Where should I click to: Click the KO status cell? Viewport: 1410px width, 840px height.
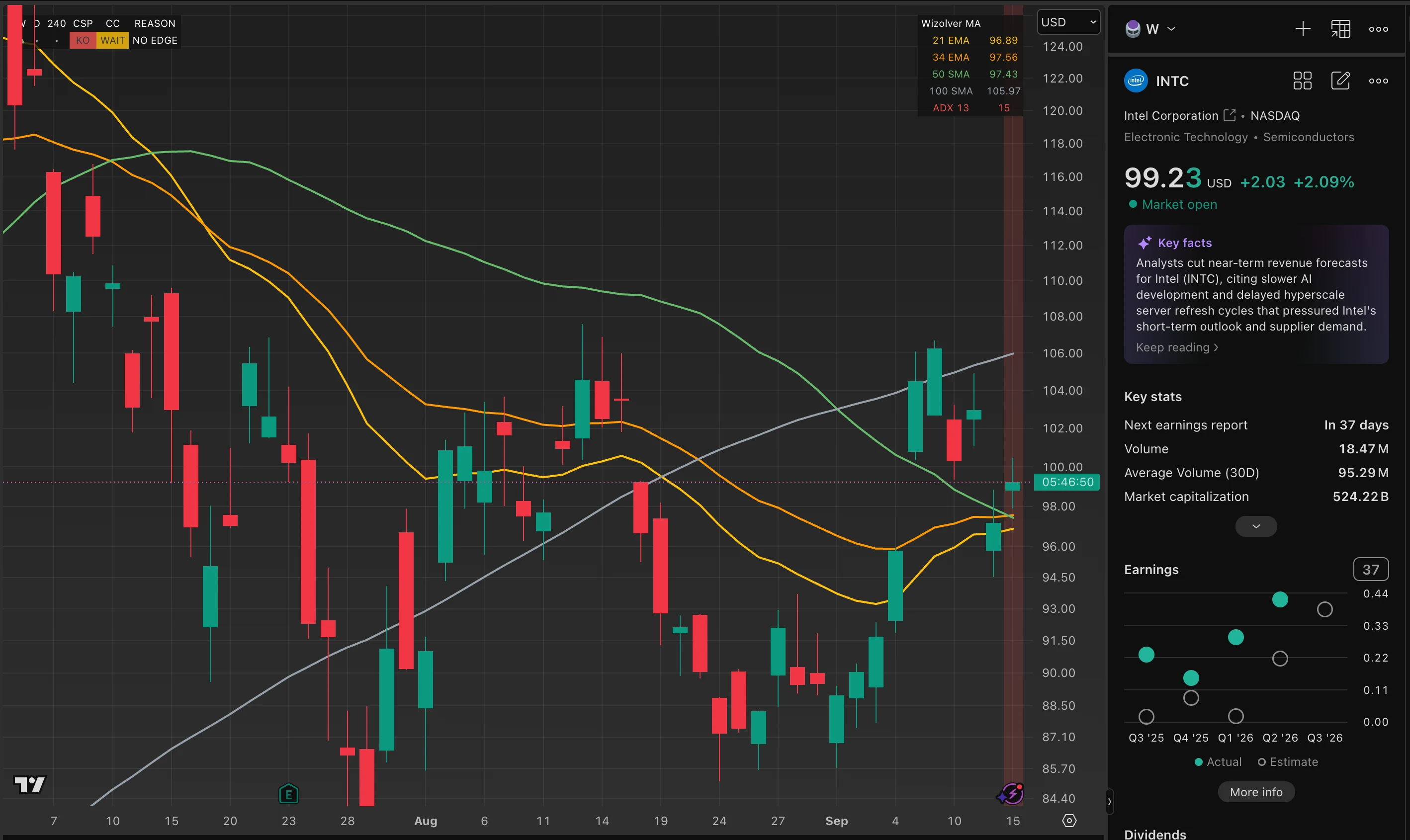pyautogui.click(x=83, y=40)
